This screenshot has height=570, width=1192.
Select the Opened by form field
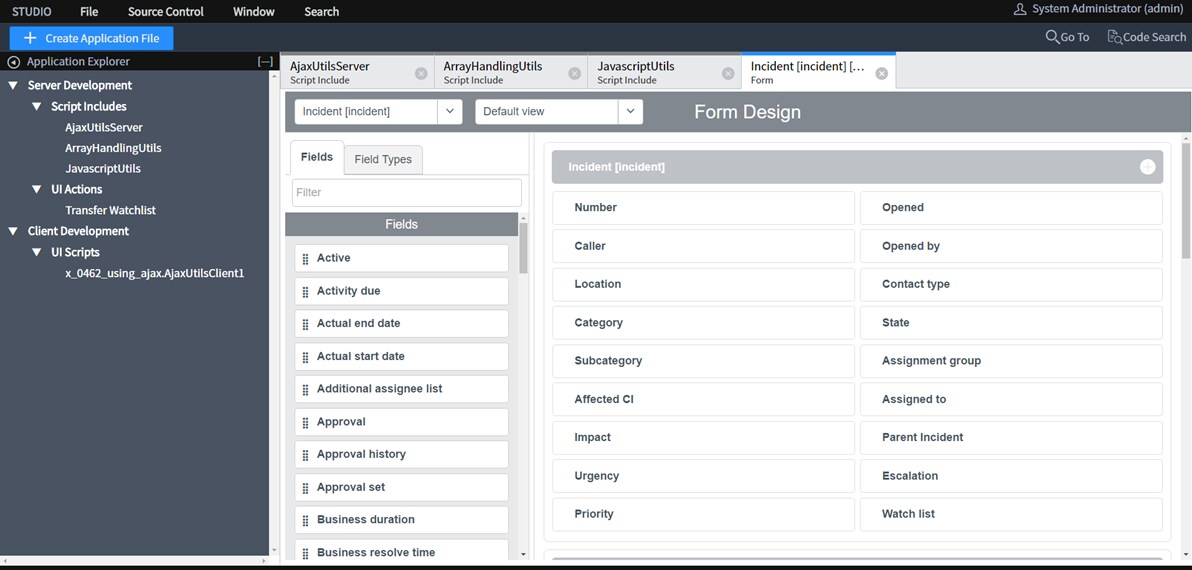click(1011, 246)
